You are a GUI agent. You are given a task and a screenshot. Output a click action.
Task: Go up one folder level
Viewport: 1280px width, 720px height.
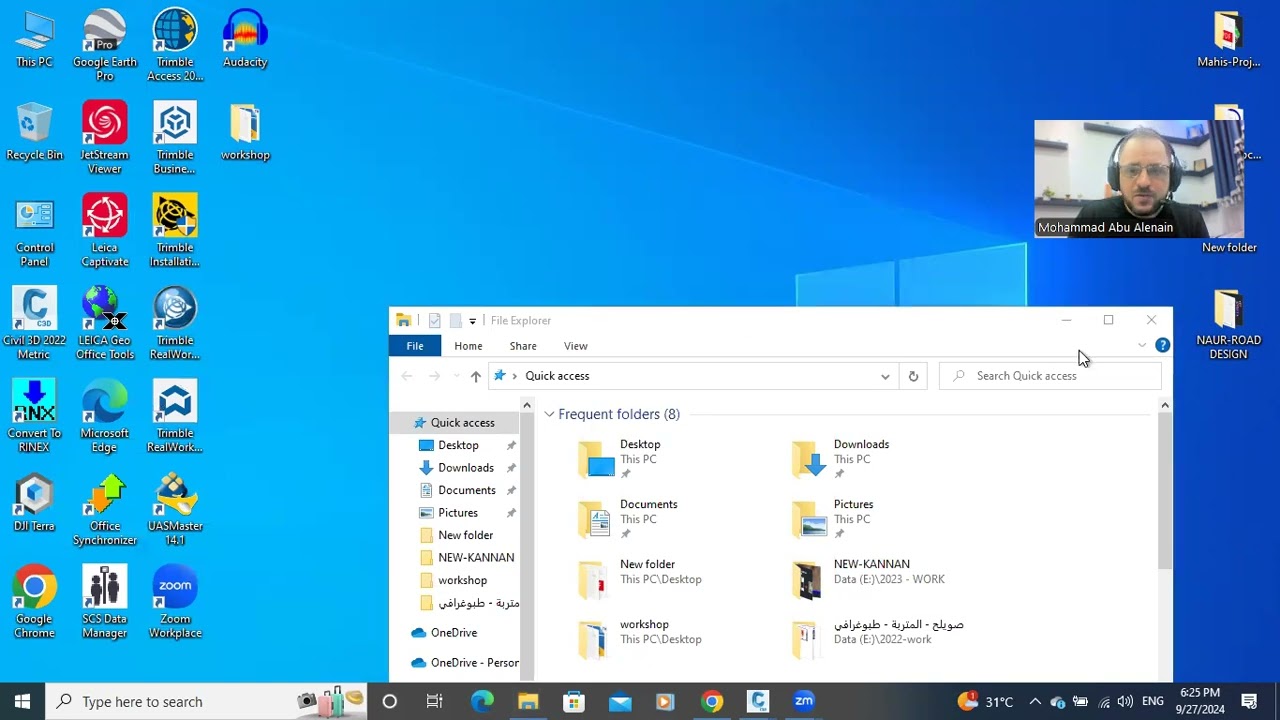[x=476, y=376]
